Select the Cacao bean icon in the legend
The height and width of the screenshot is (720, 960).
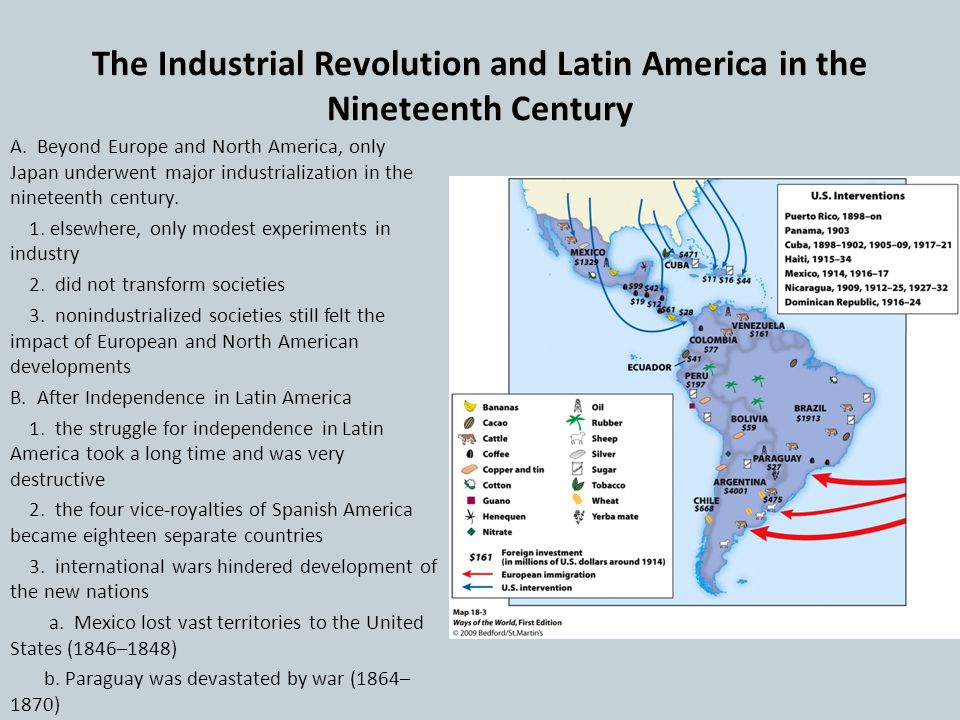click(470, 422)
